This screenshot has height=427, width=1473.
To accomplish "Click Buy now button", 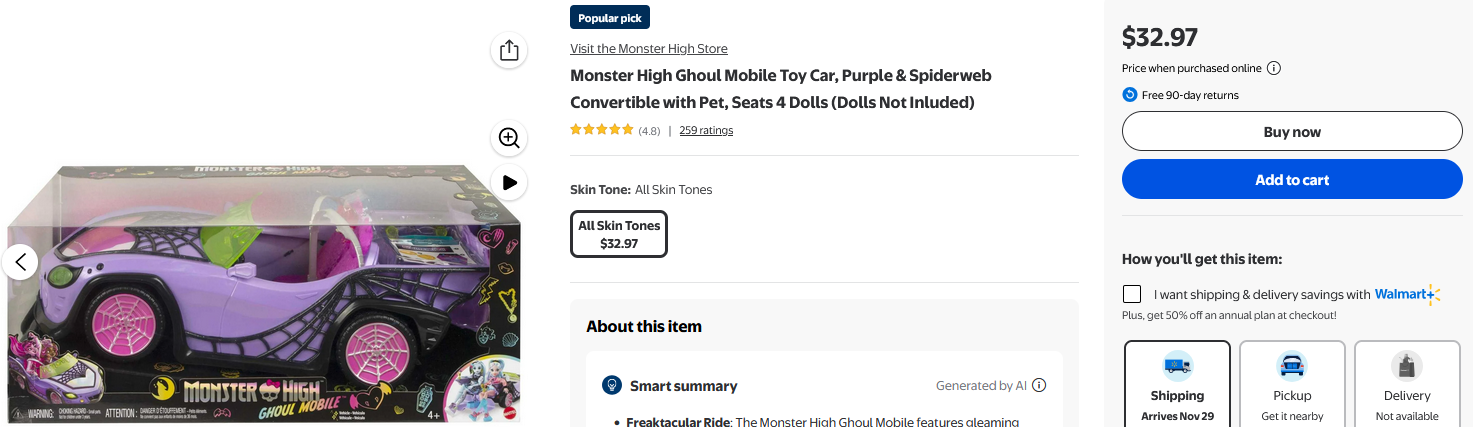I will click(x=1292, y=132).
